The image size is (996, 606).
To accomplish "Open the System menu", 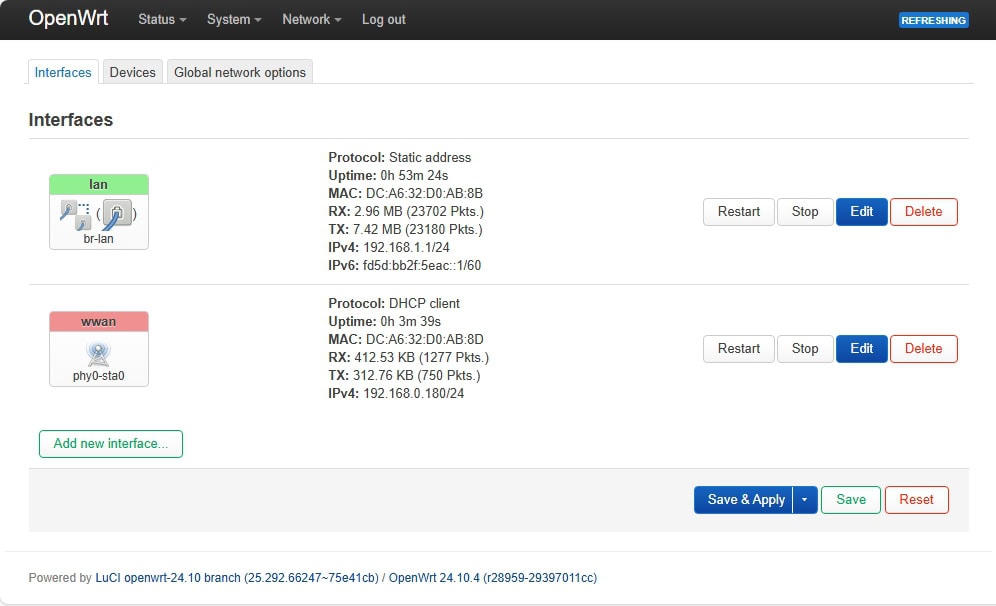I will point(232,19).
